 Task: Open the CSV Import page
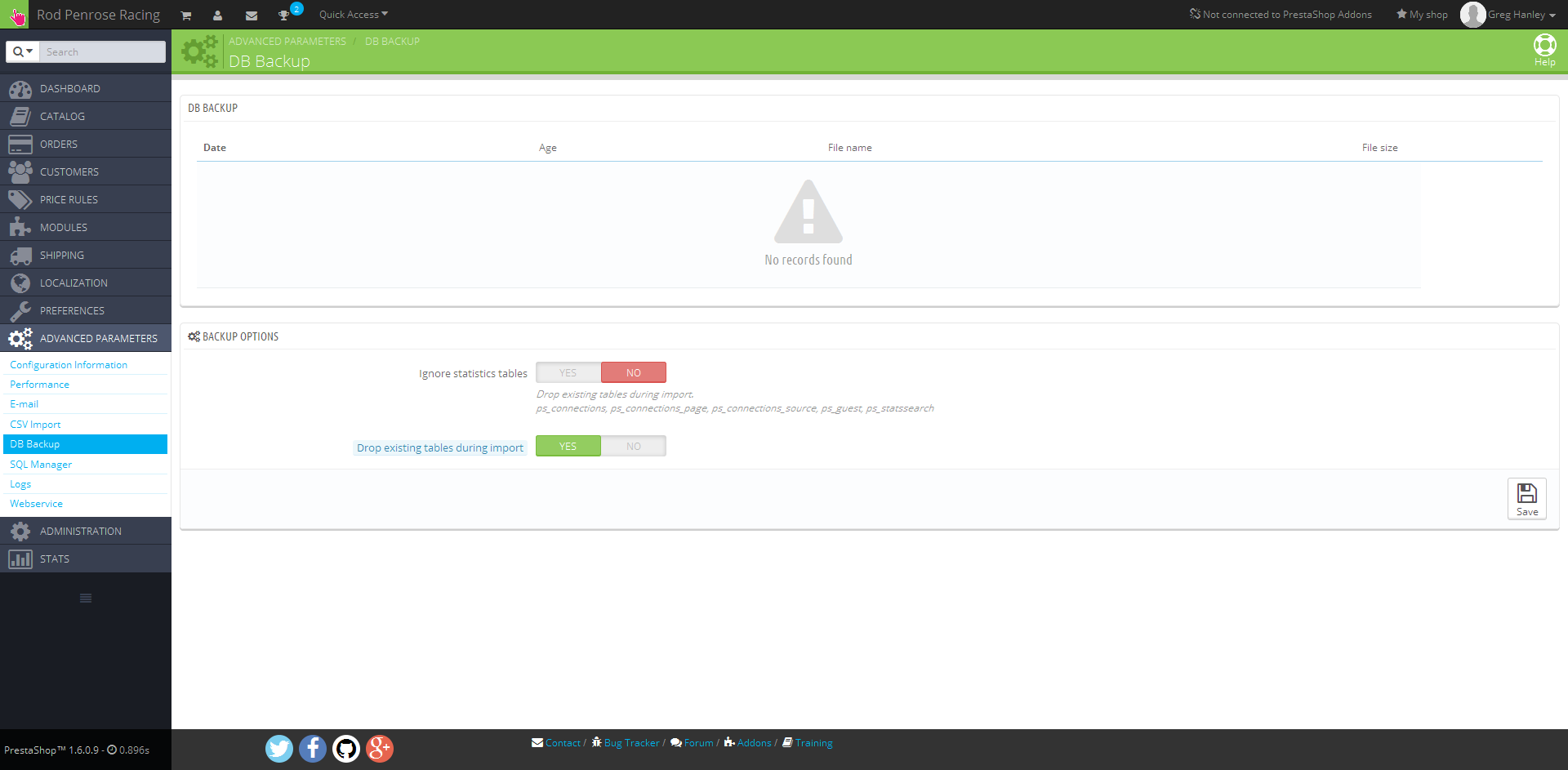point(35,425)
